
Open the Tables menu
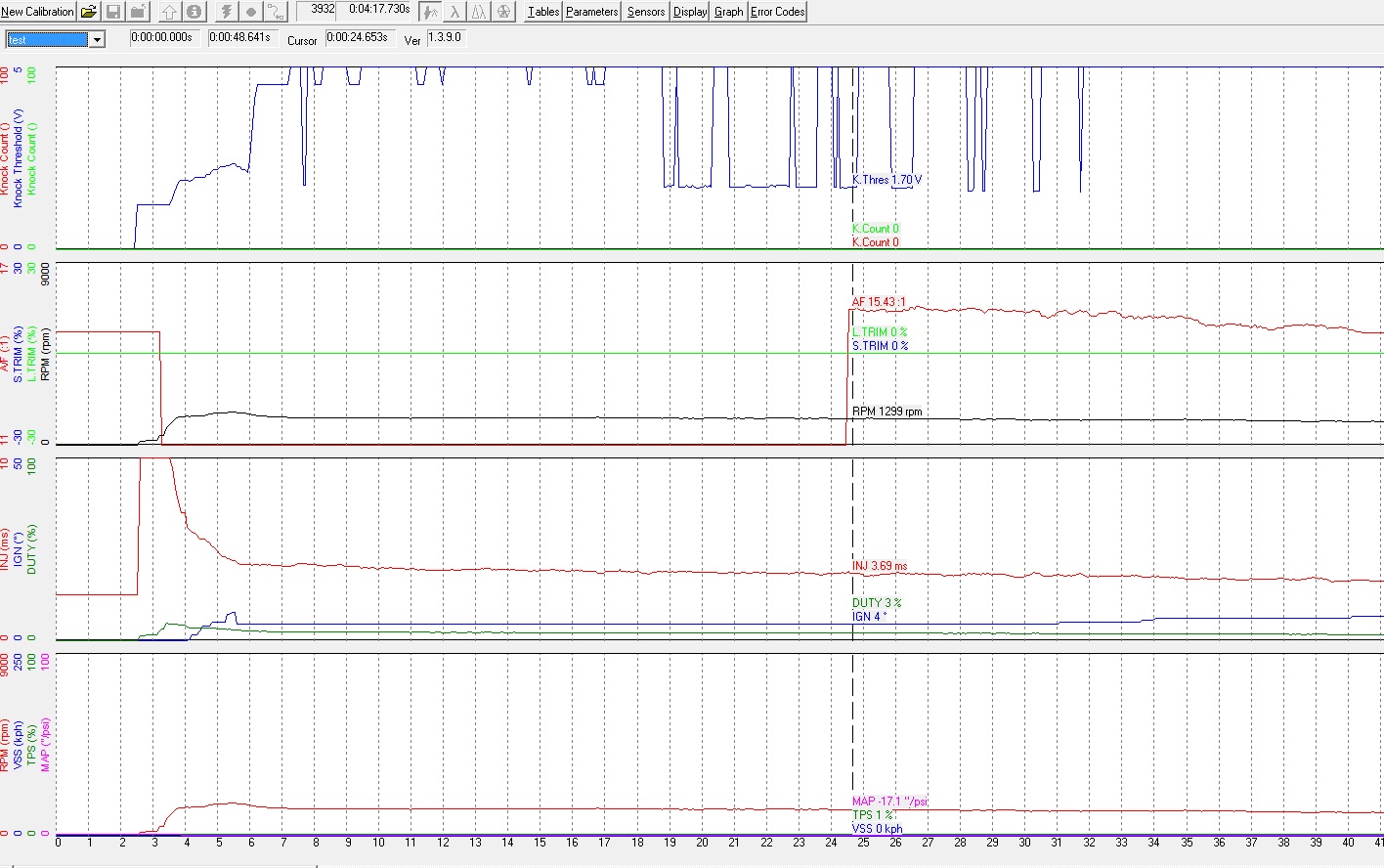(x=542, y=12)
